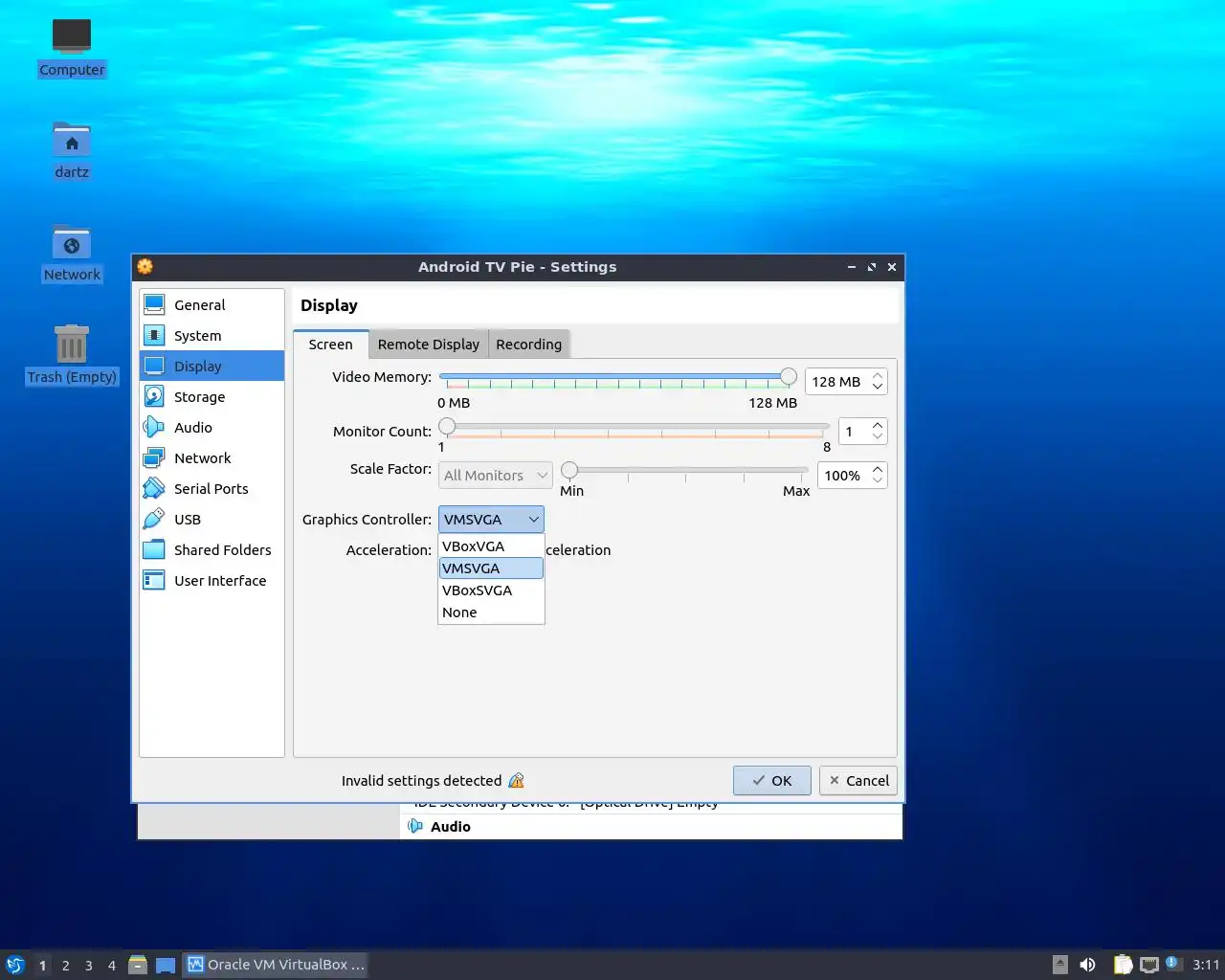The height and width of the screenshot is (980, 1225).
Task: Click Cancel to discard settings
Action: (x=858, y=781)
